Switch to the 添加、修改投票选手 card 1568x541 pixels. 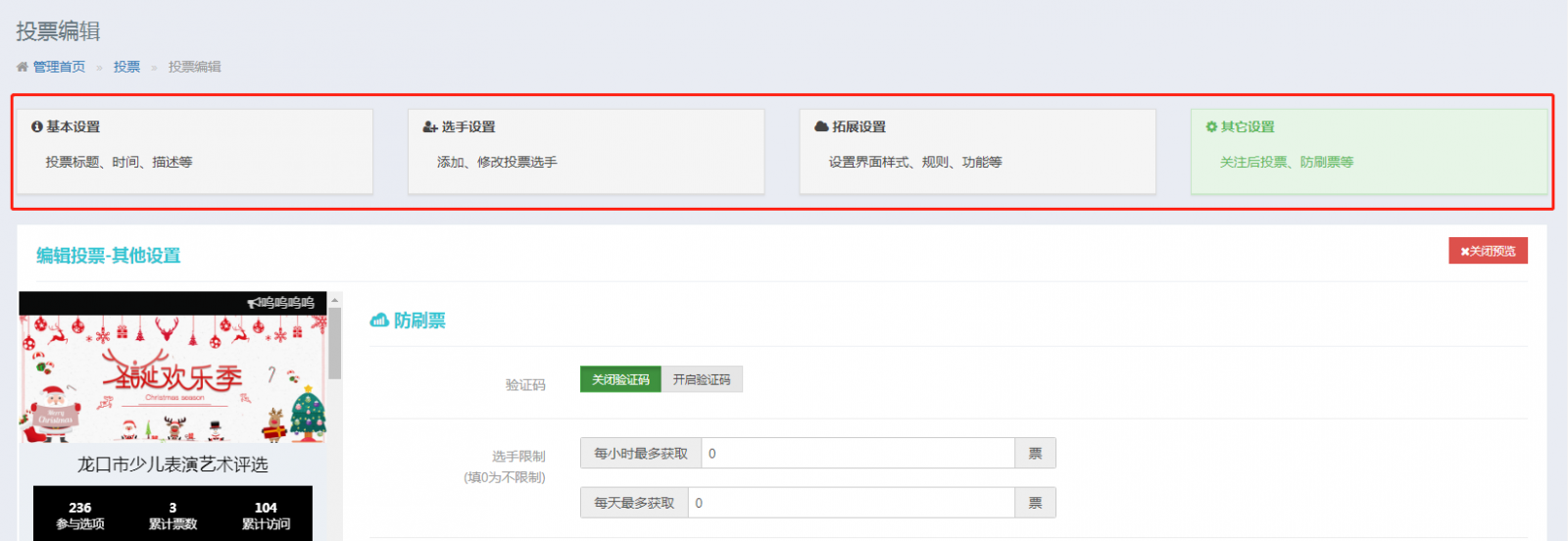pyautogui.click(x=586, y=152)
